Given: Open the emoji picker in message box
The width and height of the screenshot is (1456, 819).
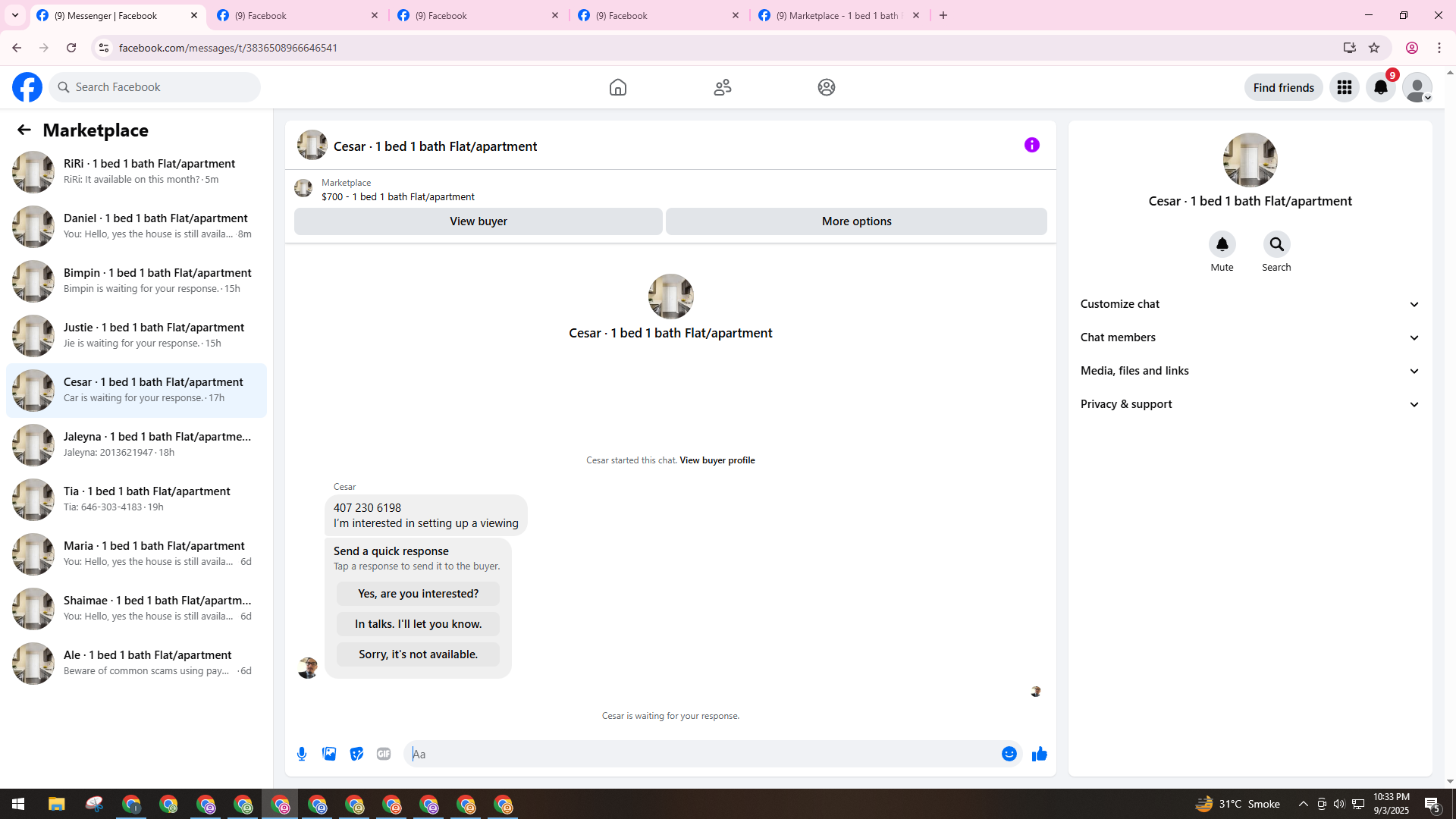Looking at the screenshot, I should coord(1009,754).
